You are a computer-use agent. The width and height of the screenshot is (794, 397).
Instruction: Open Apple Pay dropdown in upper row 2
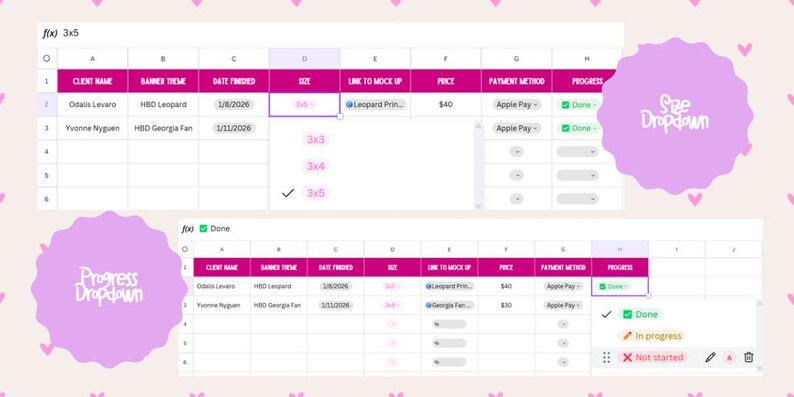coord(517,105)
